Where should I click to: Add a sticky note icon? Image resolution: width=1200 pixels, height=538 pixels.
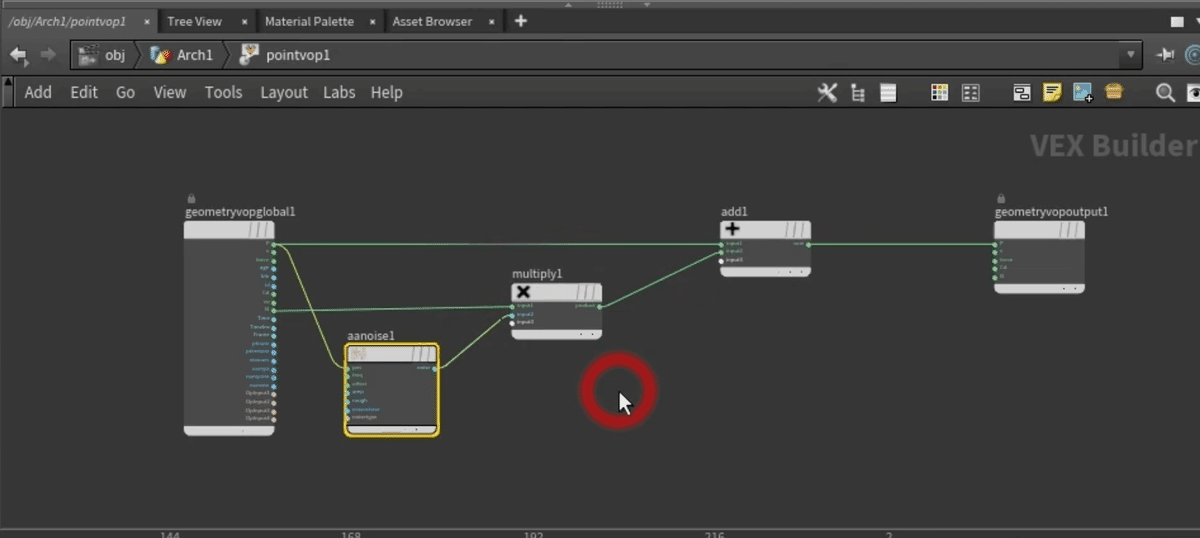(x=1052, y=92)
